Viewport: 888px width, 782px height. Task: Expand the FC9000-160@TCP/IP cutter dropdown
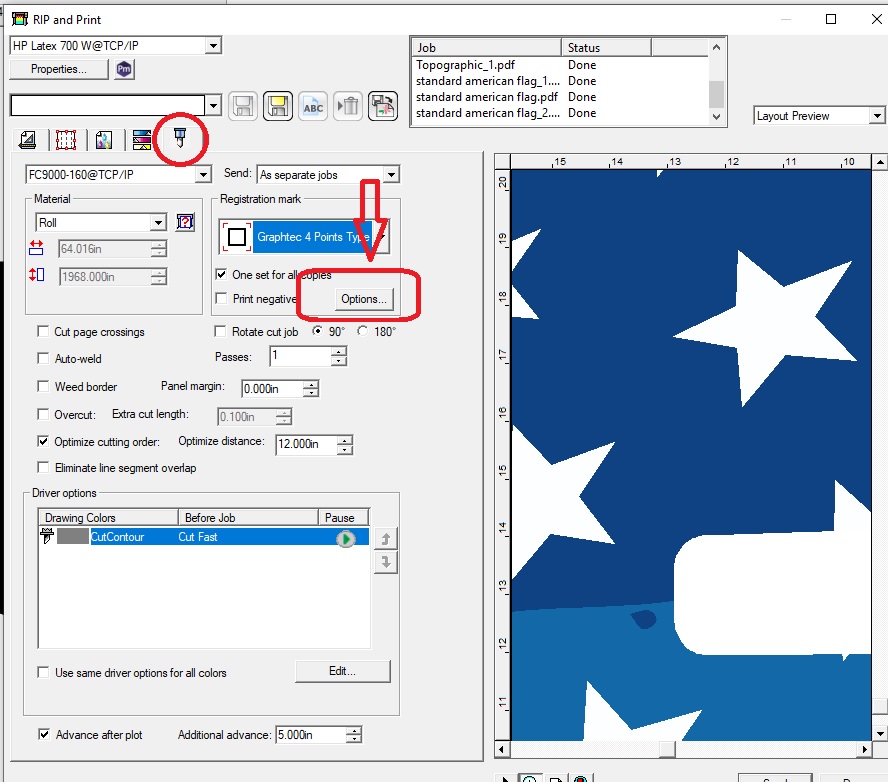point(203,174)
